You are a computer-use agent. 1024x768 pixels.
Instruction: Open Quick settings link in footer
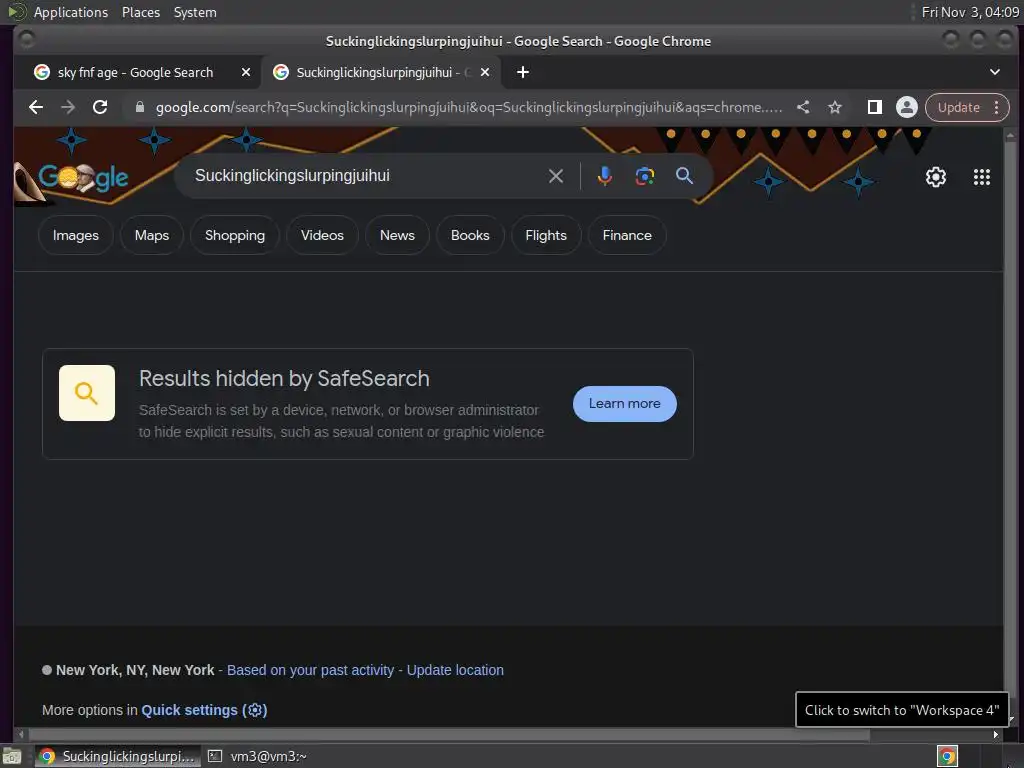(x=204, y=710)
